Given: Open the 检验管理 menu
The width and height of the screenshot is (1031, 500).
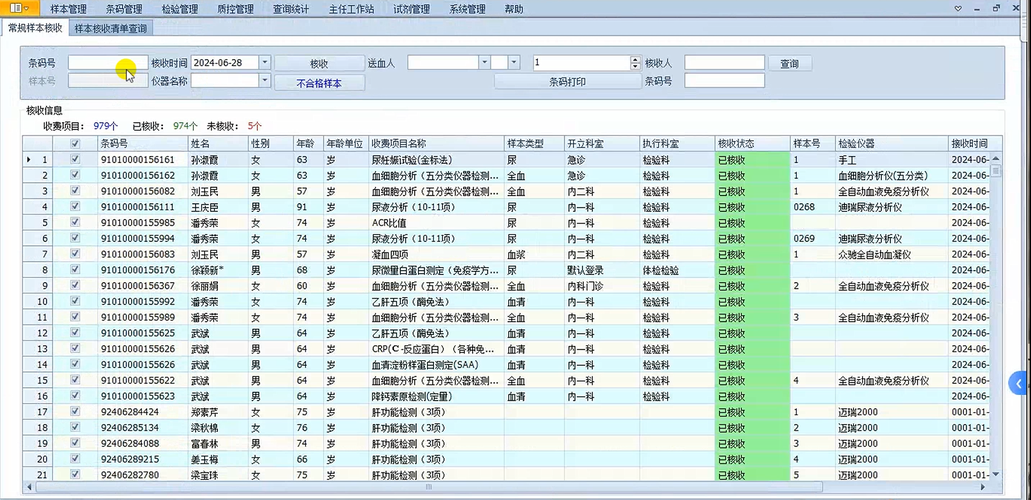Looking at the screenshot, I should tap(180, 9).
